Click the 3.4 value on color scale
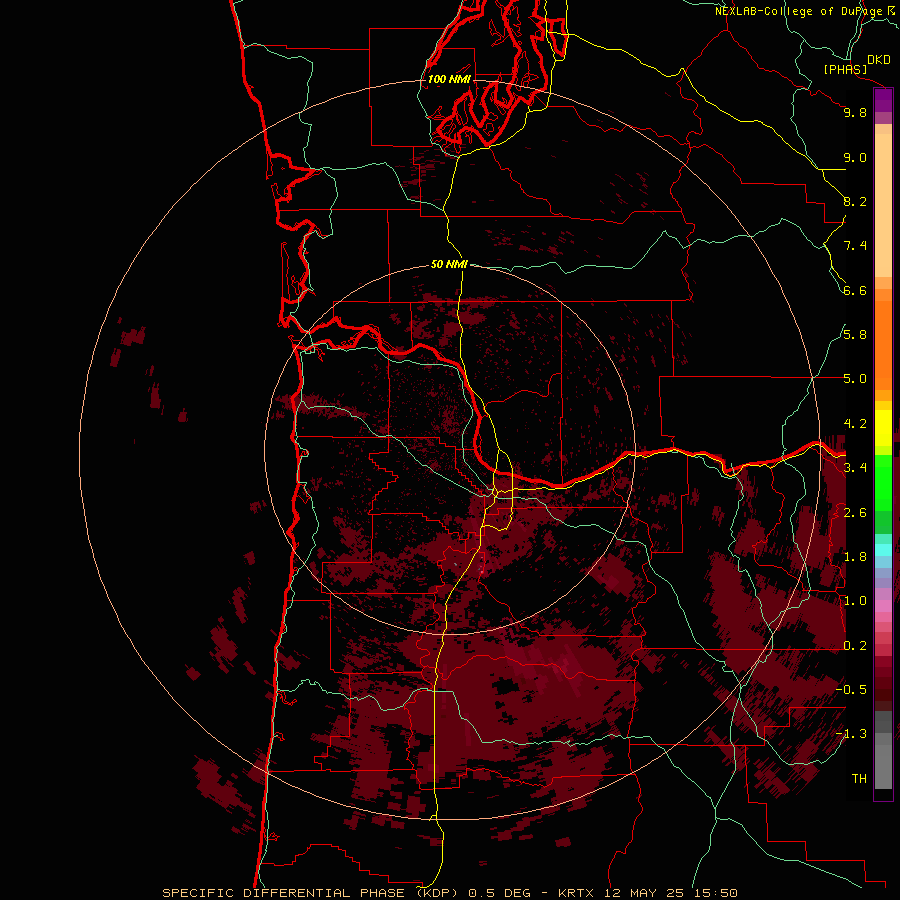This screenshot has width=900, height=900. click(855, 468)
